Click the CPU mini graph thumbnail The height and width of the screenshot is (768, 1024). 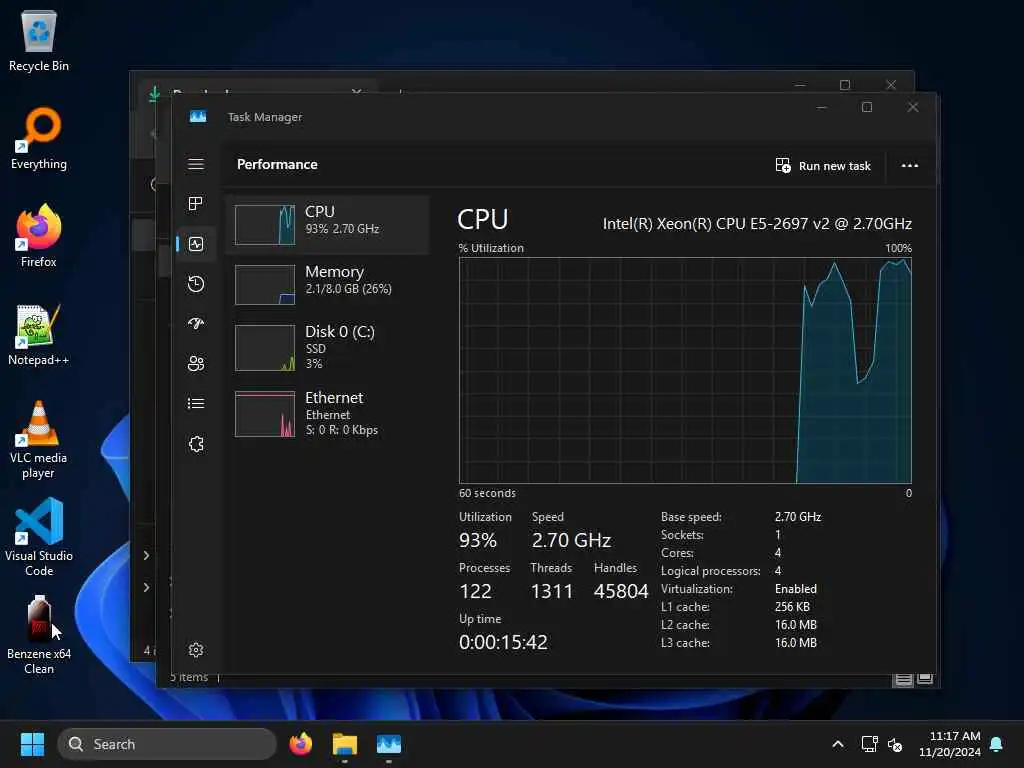pos(264,225)
